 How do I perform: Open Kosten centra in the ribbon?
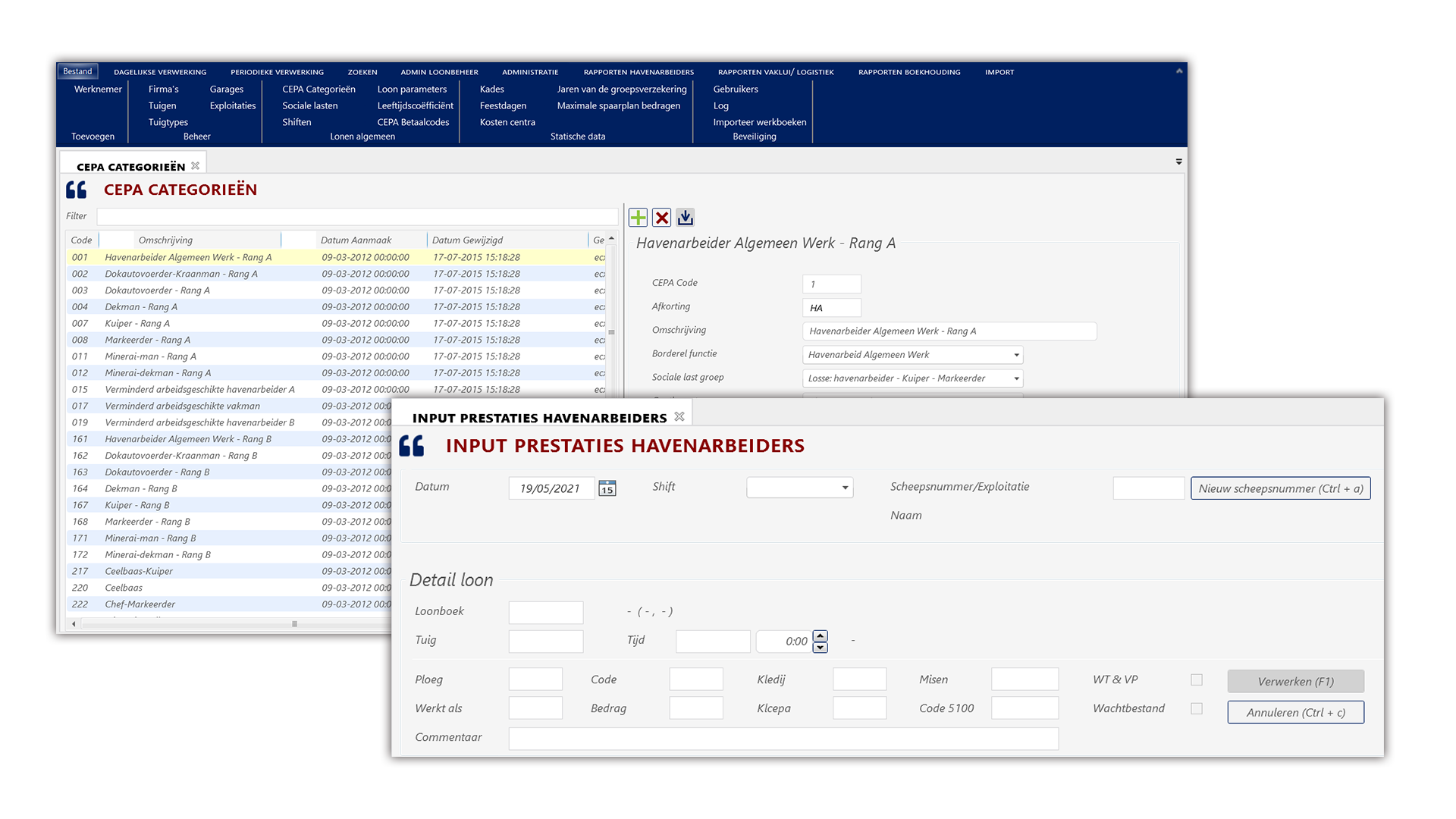[x=507, y=122]
